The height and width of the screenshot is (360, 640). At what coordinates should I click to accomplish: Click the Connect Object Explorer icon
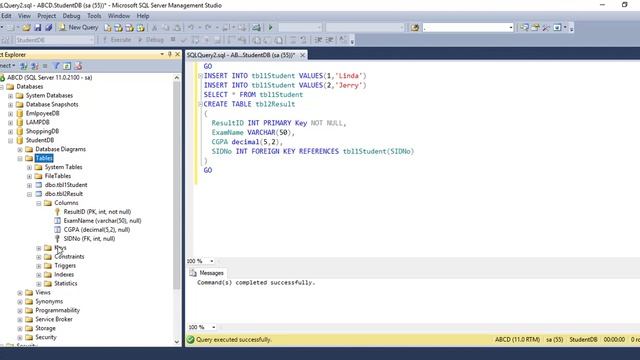[24, 66]
